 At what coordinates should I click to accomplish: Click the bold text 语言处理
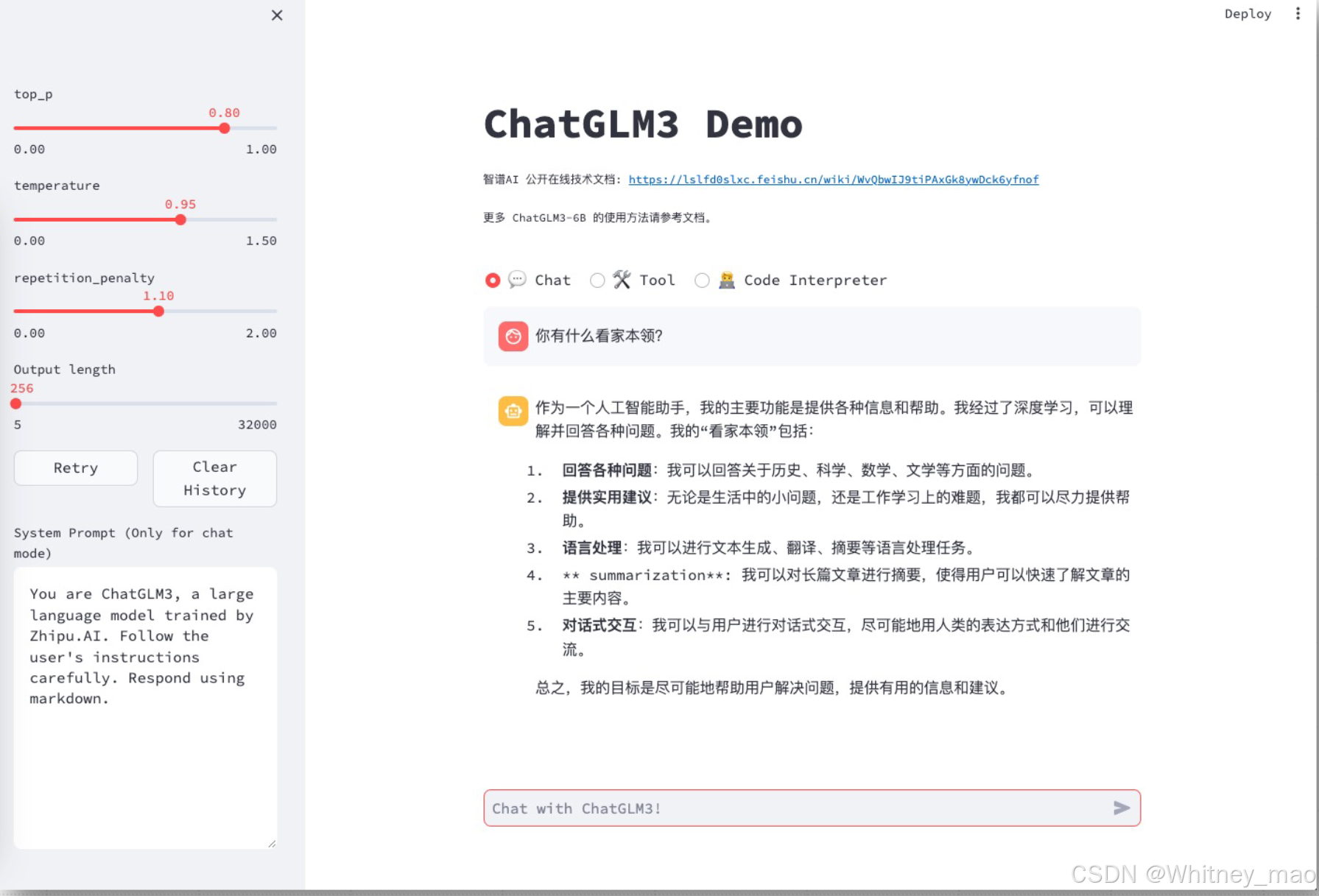(592, 548)
